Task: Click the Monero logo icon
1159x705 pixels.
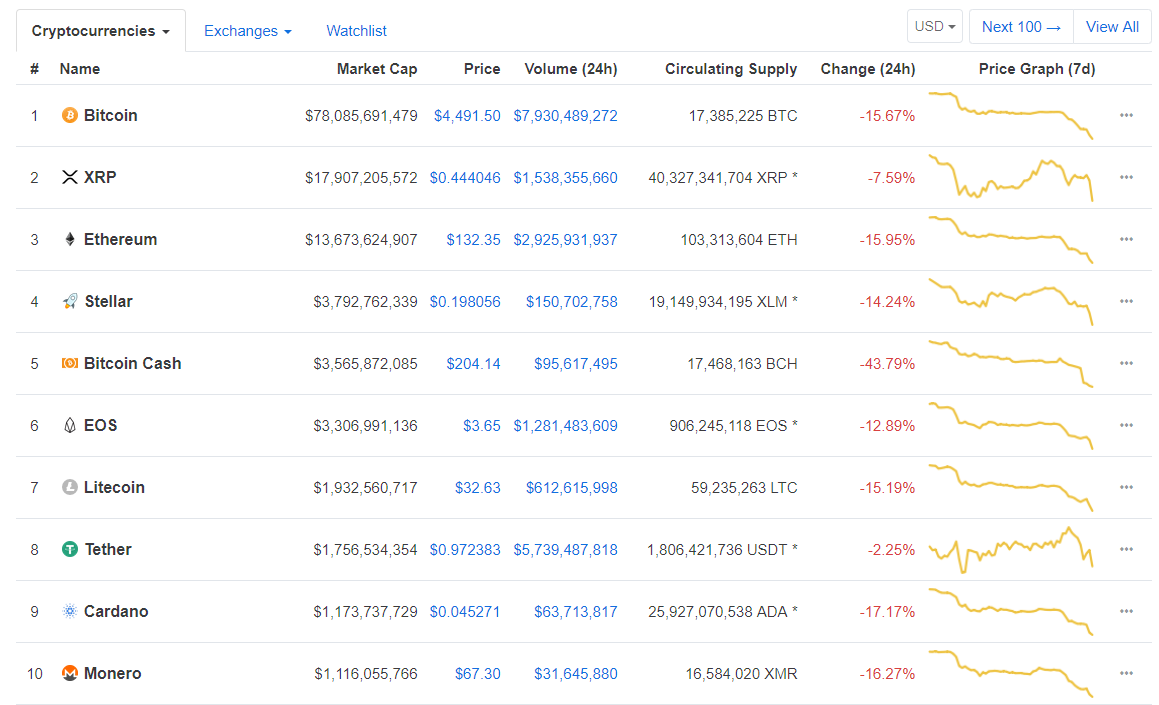Action: [69, 674]
